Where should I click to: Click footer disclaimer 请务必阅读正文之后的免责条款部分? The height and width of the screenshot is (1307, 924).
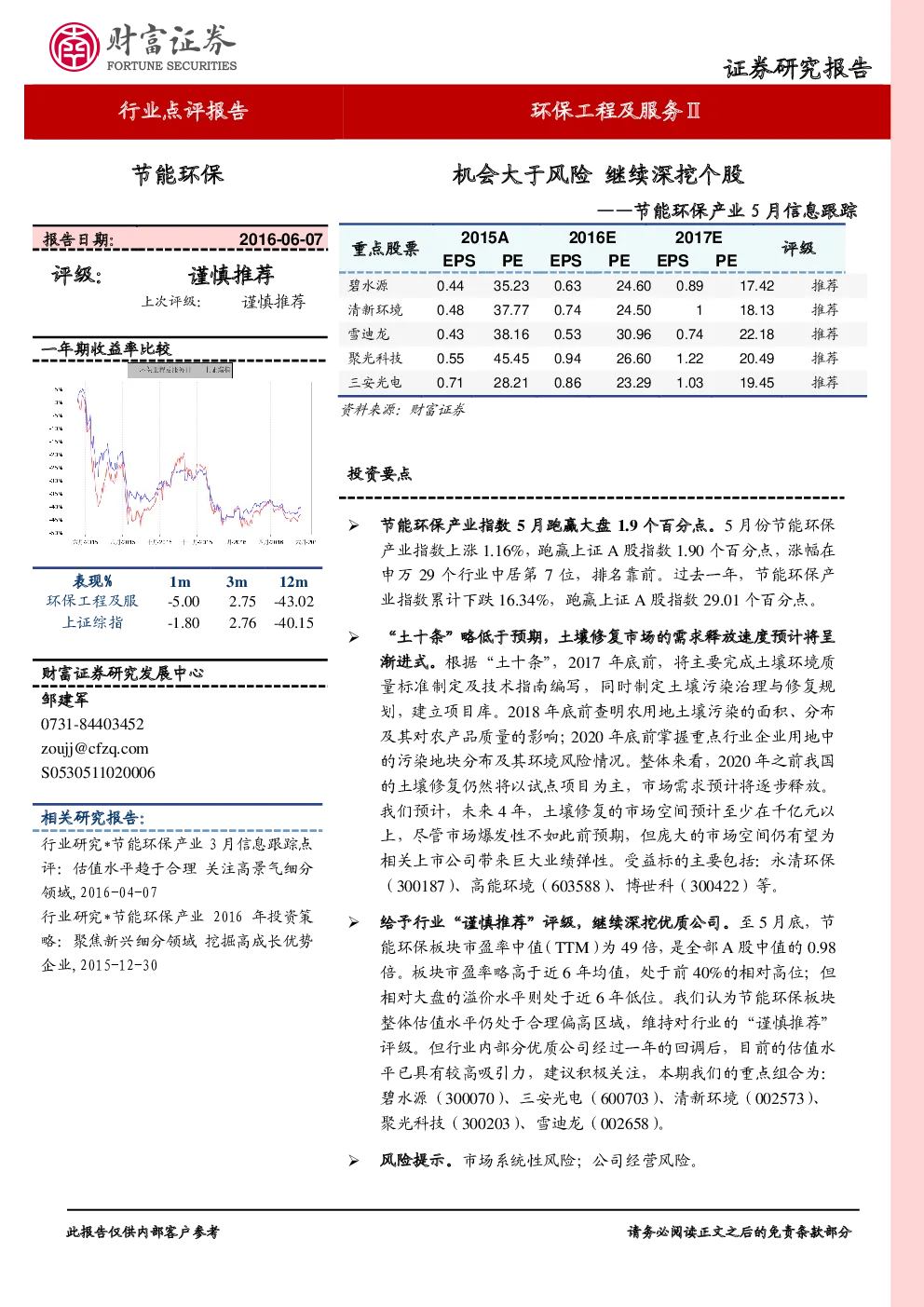740,1232
